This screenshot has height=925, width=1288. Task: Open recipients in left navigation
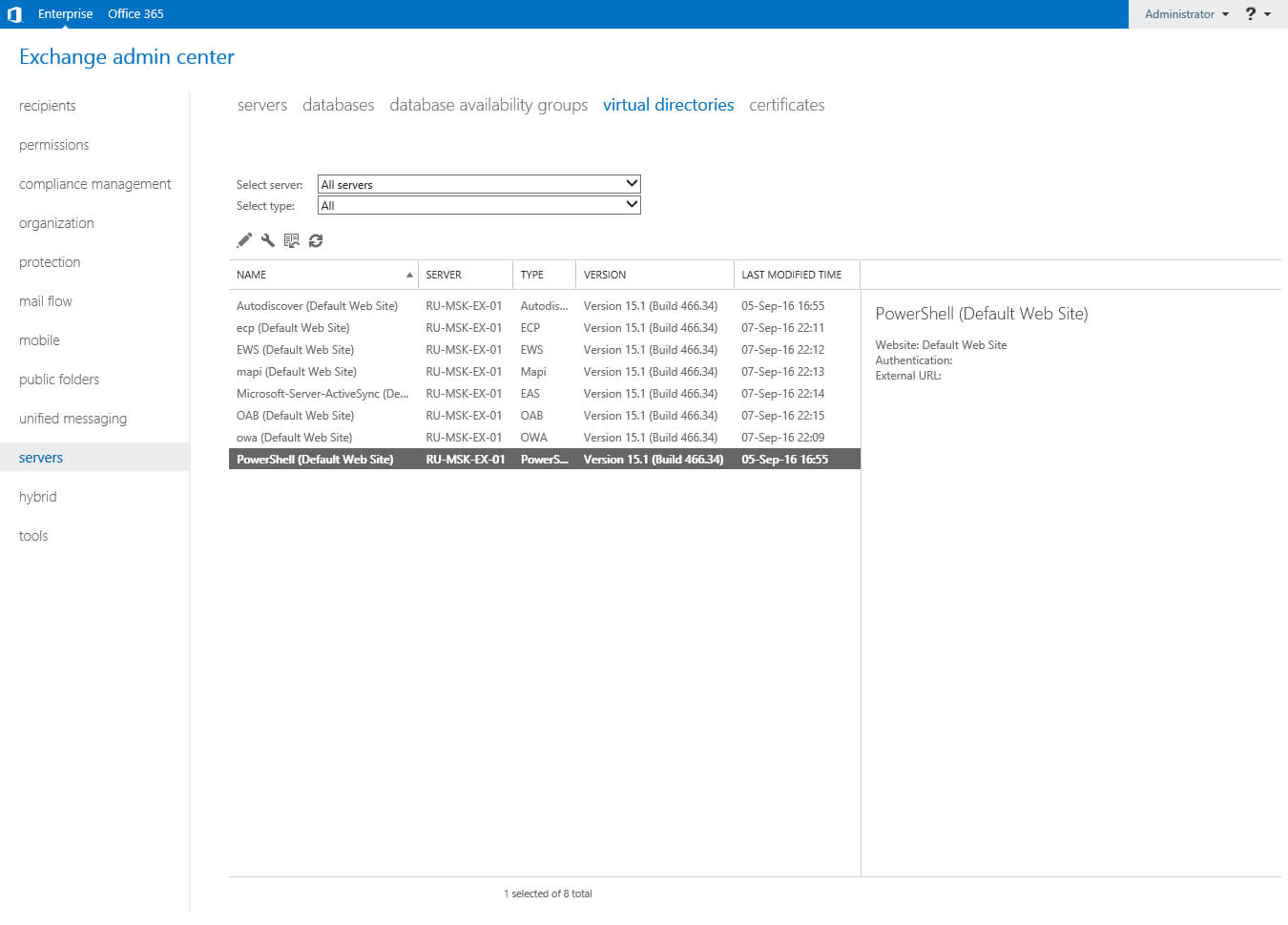pos(48,106)
